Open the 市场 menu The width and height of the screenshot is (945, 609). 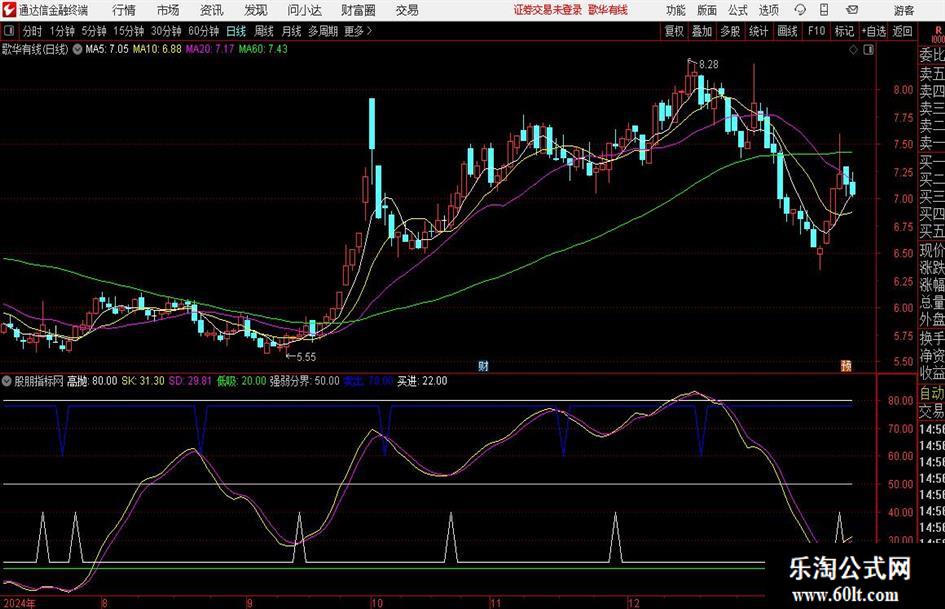coord(168,10)
